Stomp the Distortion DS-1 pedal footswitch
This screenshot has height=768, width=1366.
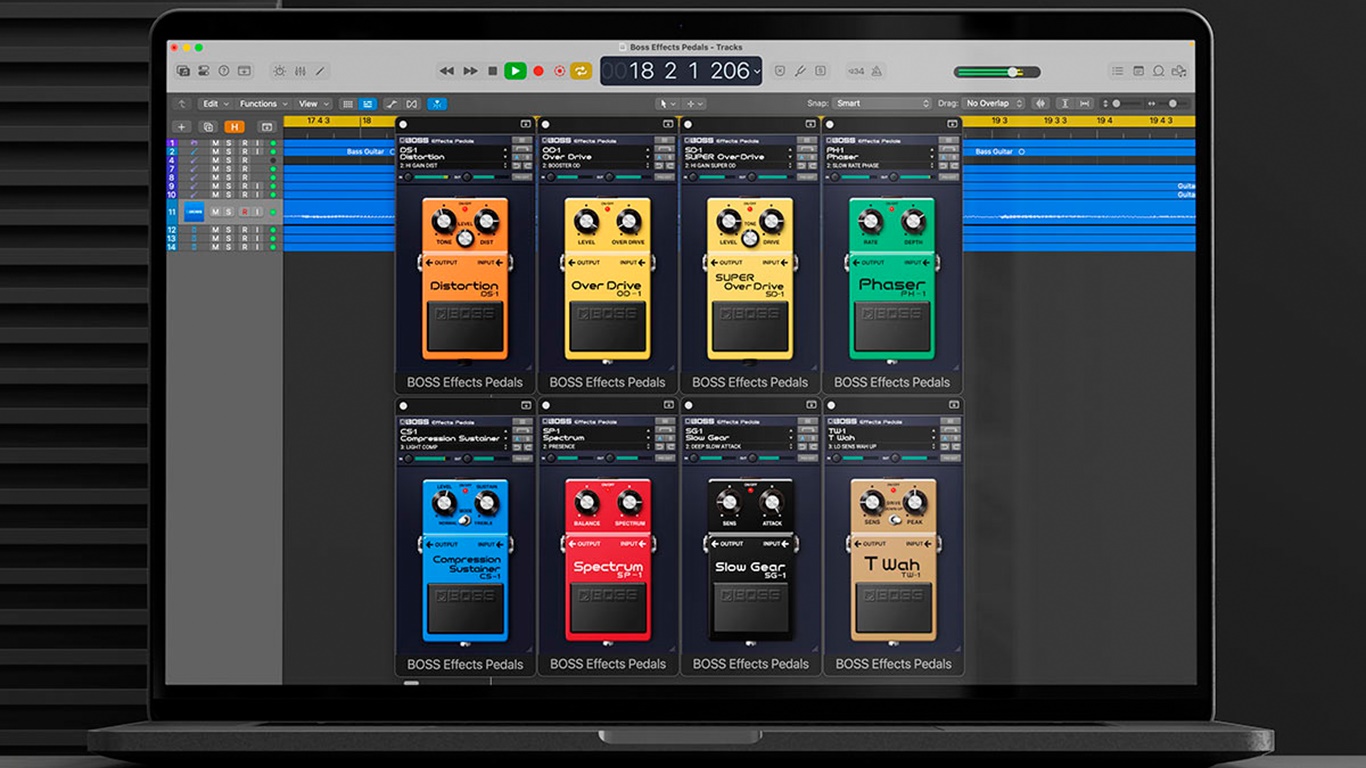tap(465, 325)
